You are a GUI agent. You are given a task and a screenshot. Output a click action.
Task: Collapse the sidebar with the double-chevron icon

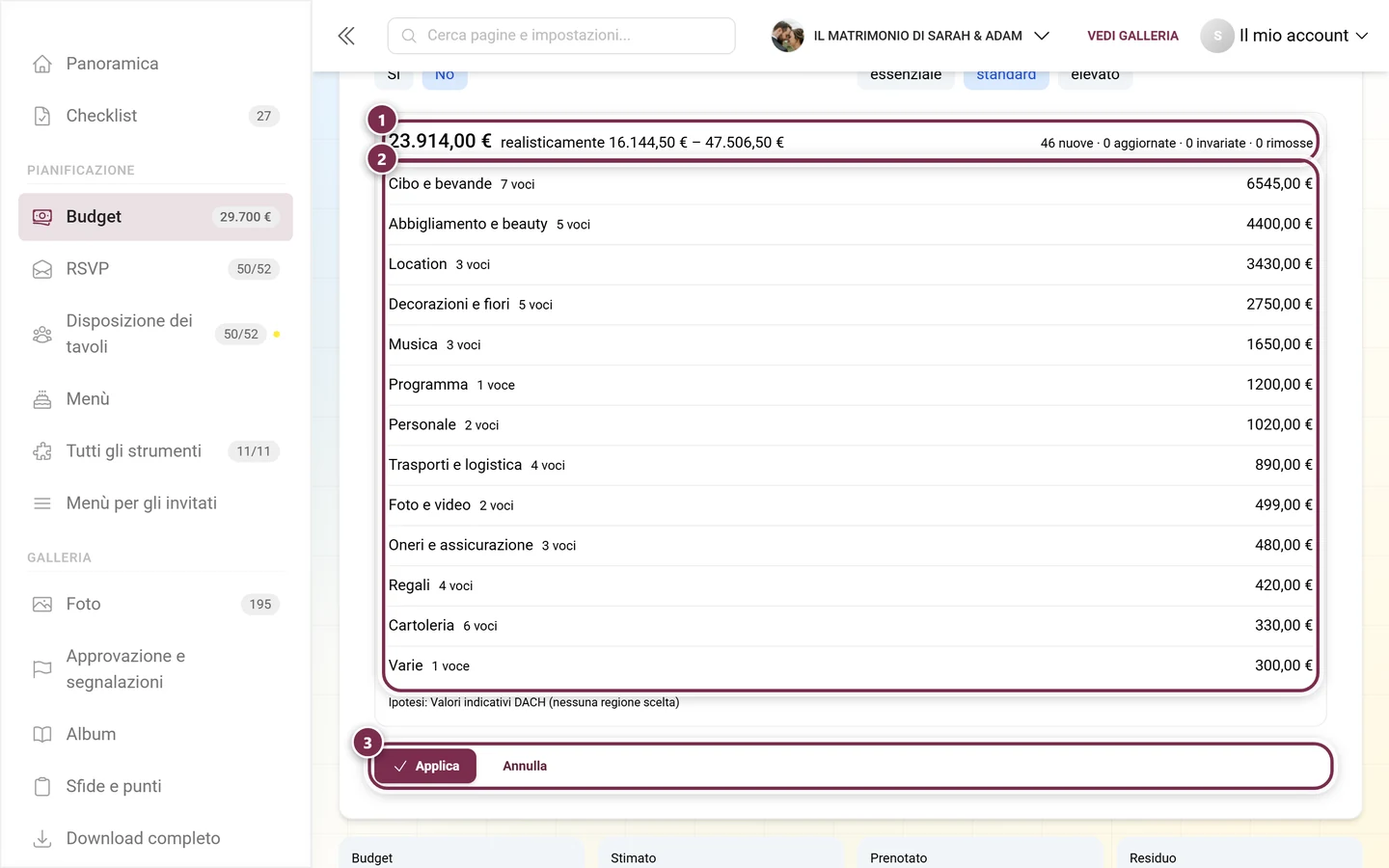pos(346,36)
